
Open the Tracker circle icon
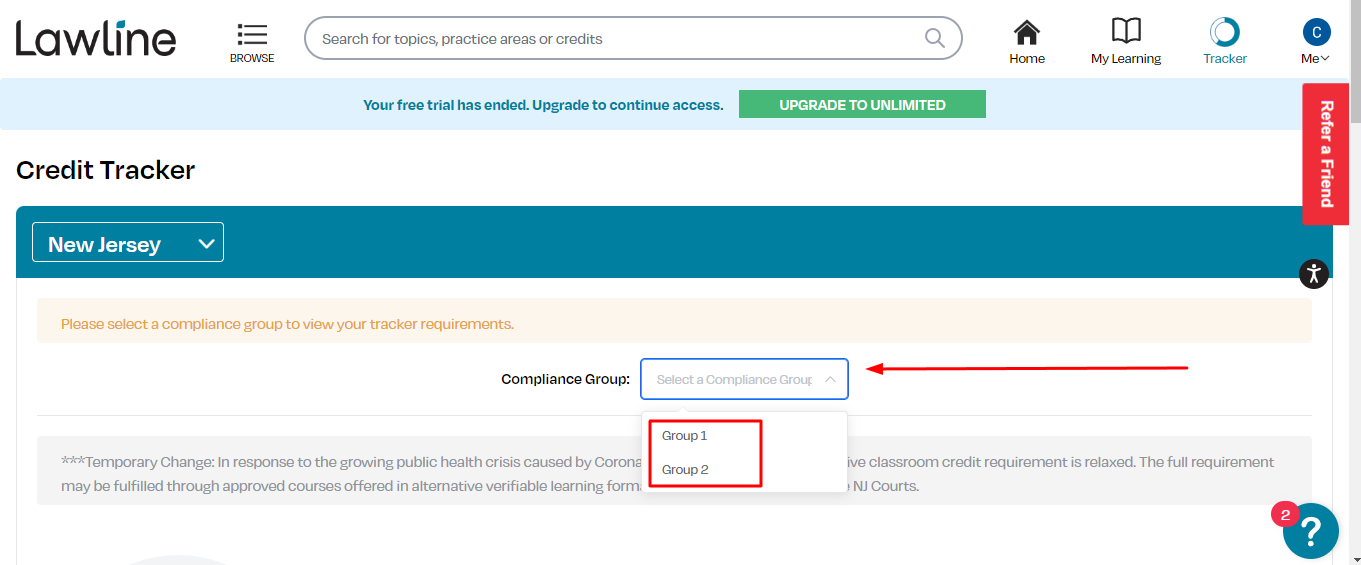pos(1224,32)
